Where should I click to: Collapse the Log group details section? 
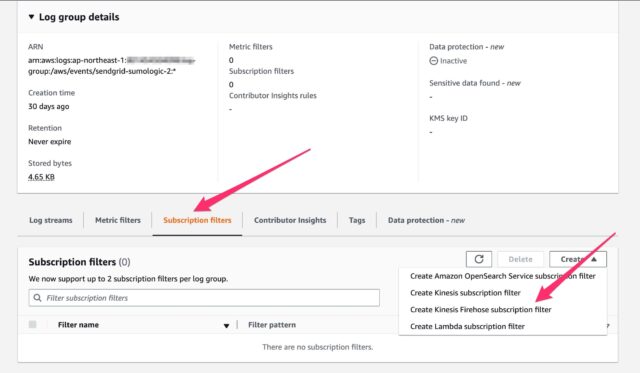(31, 17)
